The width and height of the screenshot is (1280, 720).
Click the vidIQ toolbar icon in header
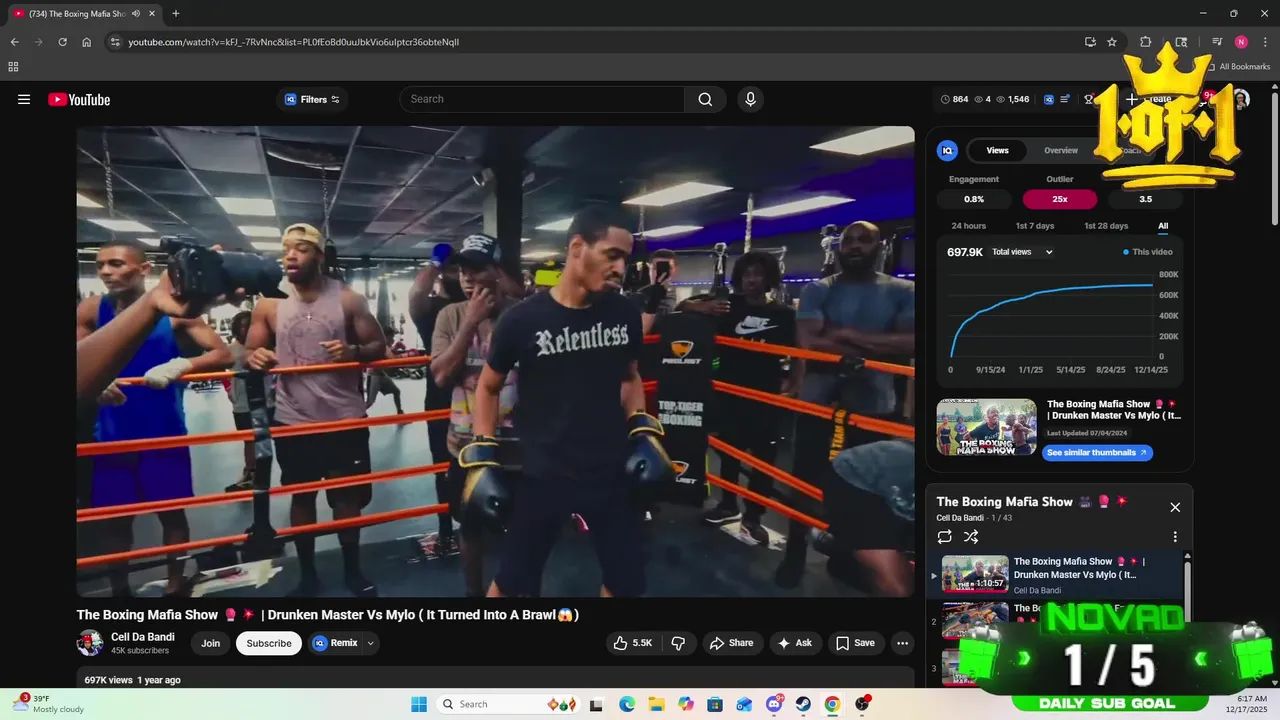[x=1049, y=99]
